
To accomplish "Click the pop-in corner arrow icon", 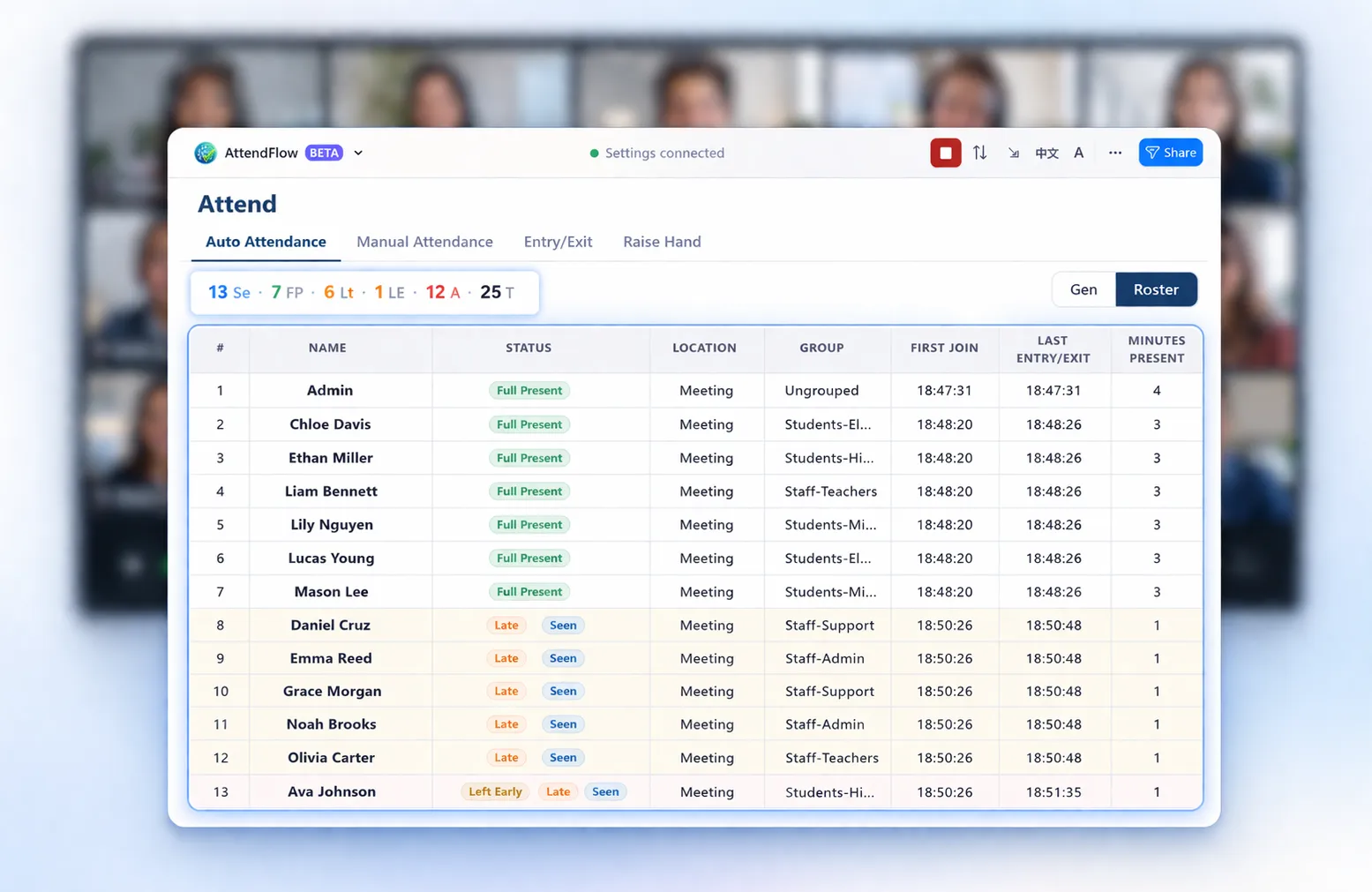I will (x=1013, y=152).
